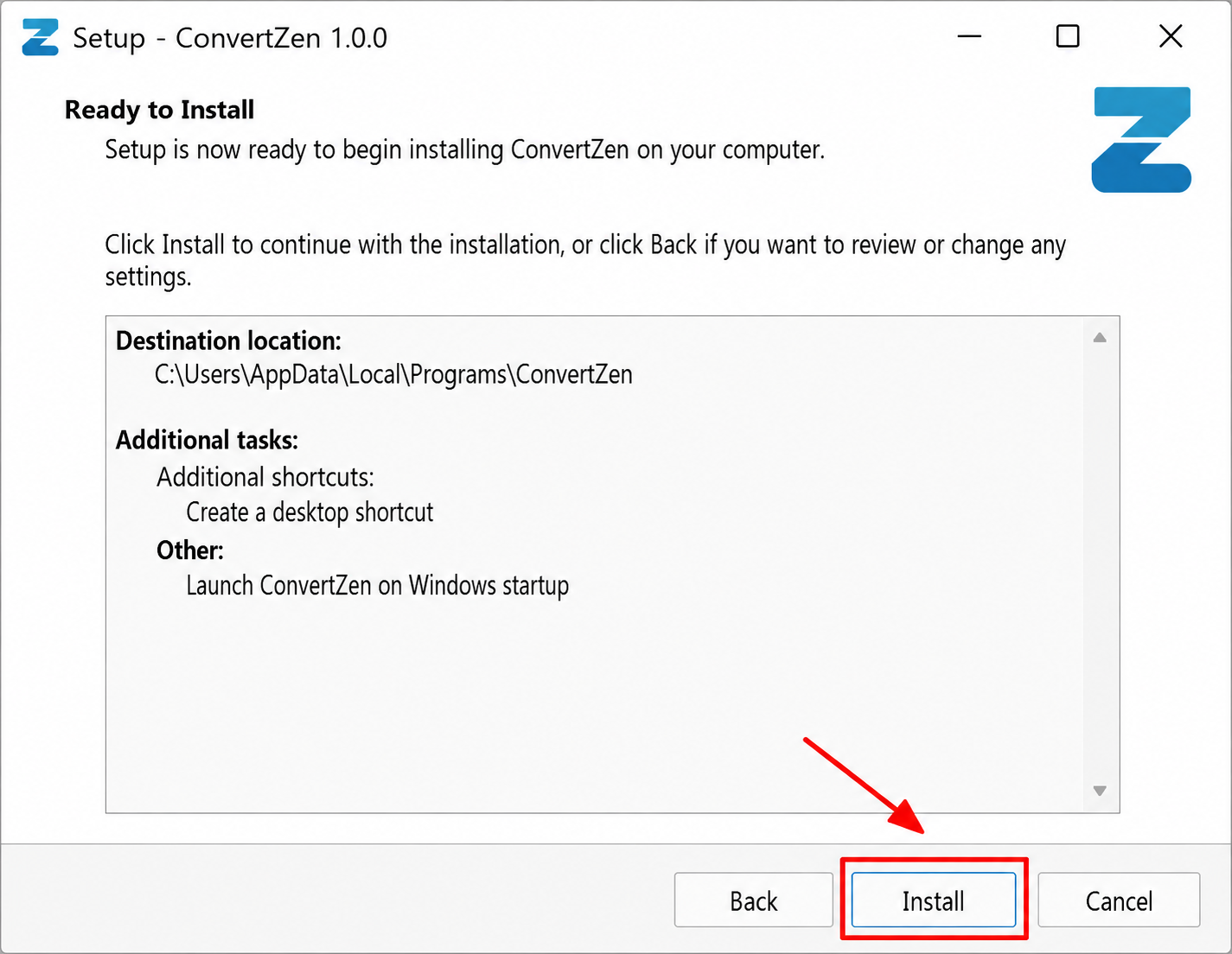Click the ConvertZen icon in the title bar
Viewport: 1232px width, 954px height.
pos(40,37)
